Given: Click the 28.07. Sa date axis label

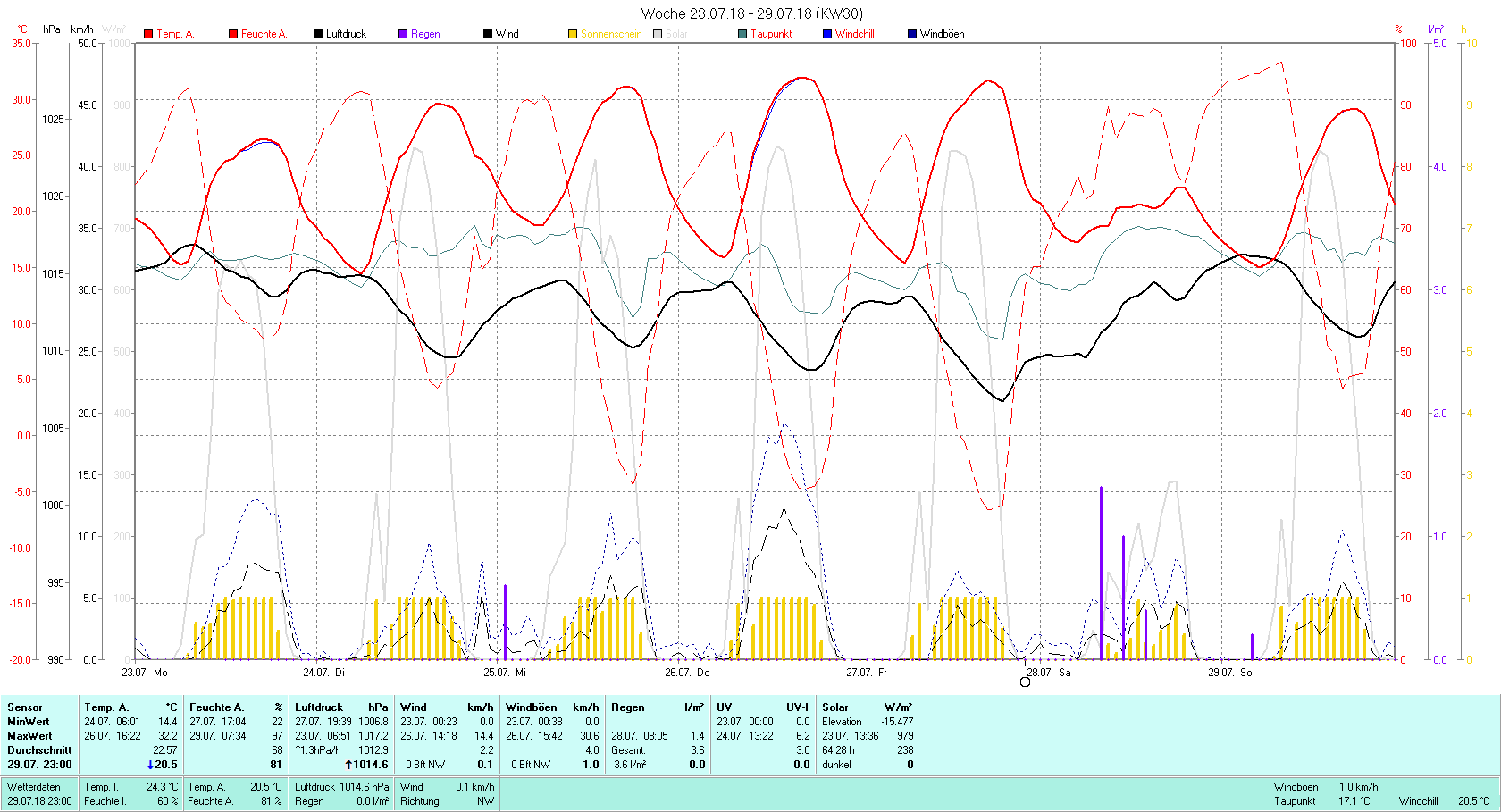Looking at the screenshot, I should tap(1049, 672).
